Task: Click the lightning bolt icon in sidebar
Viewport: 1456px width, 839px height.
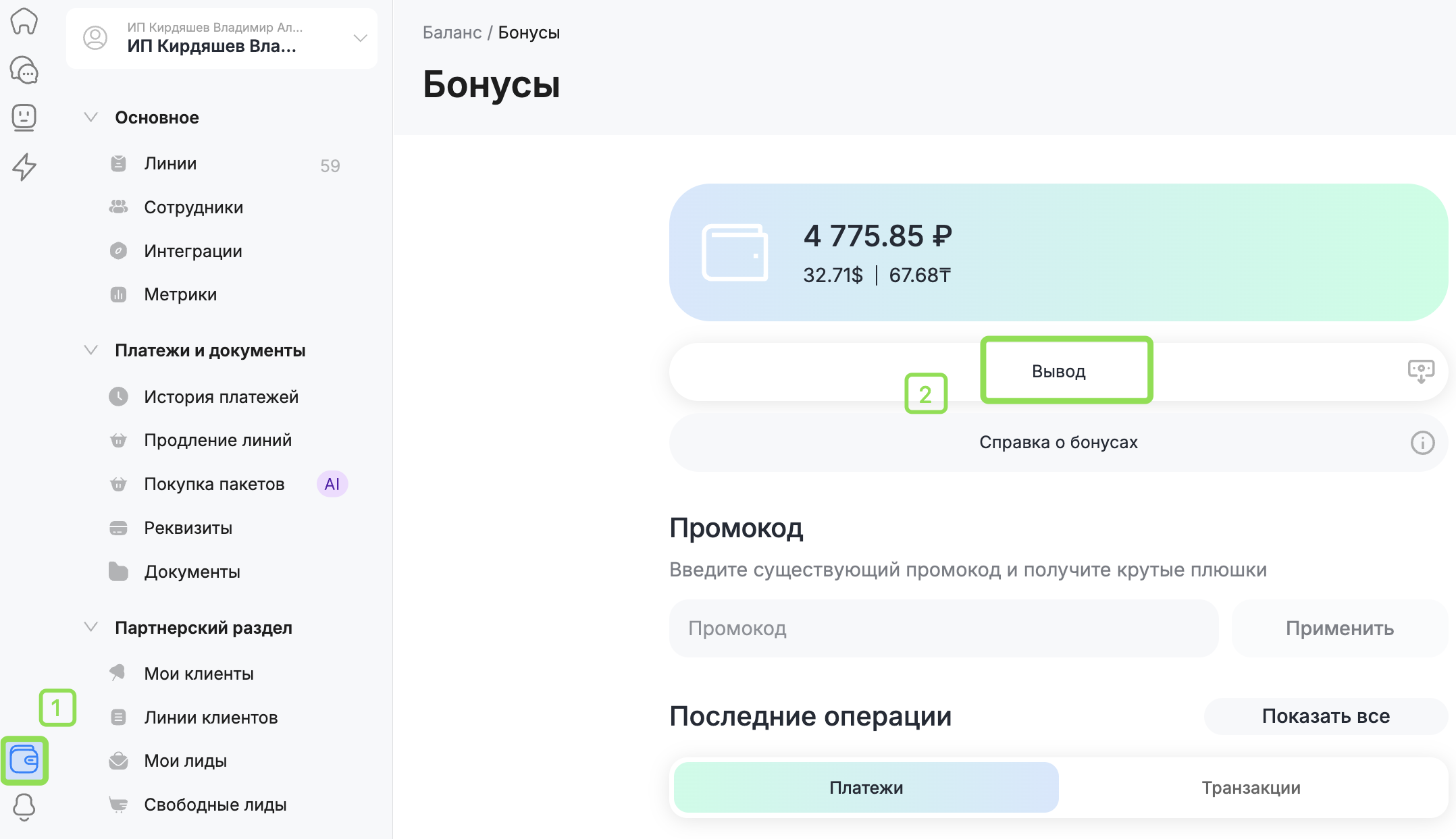Action: (24, 166)
